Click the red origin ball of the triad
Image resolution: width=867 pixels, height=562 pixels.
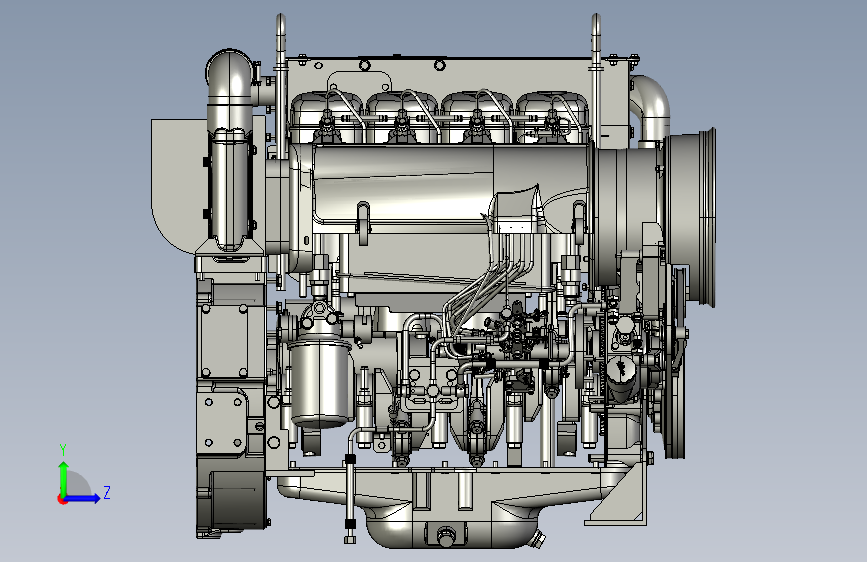pos(61,499)
